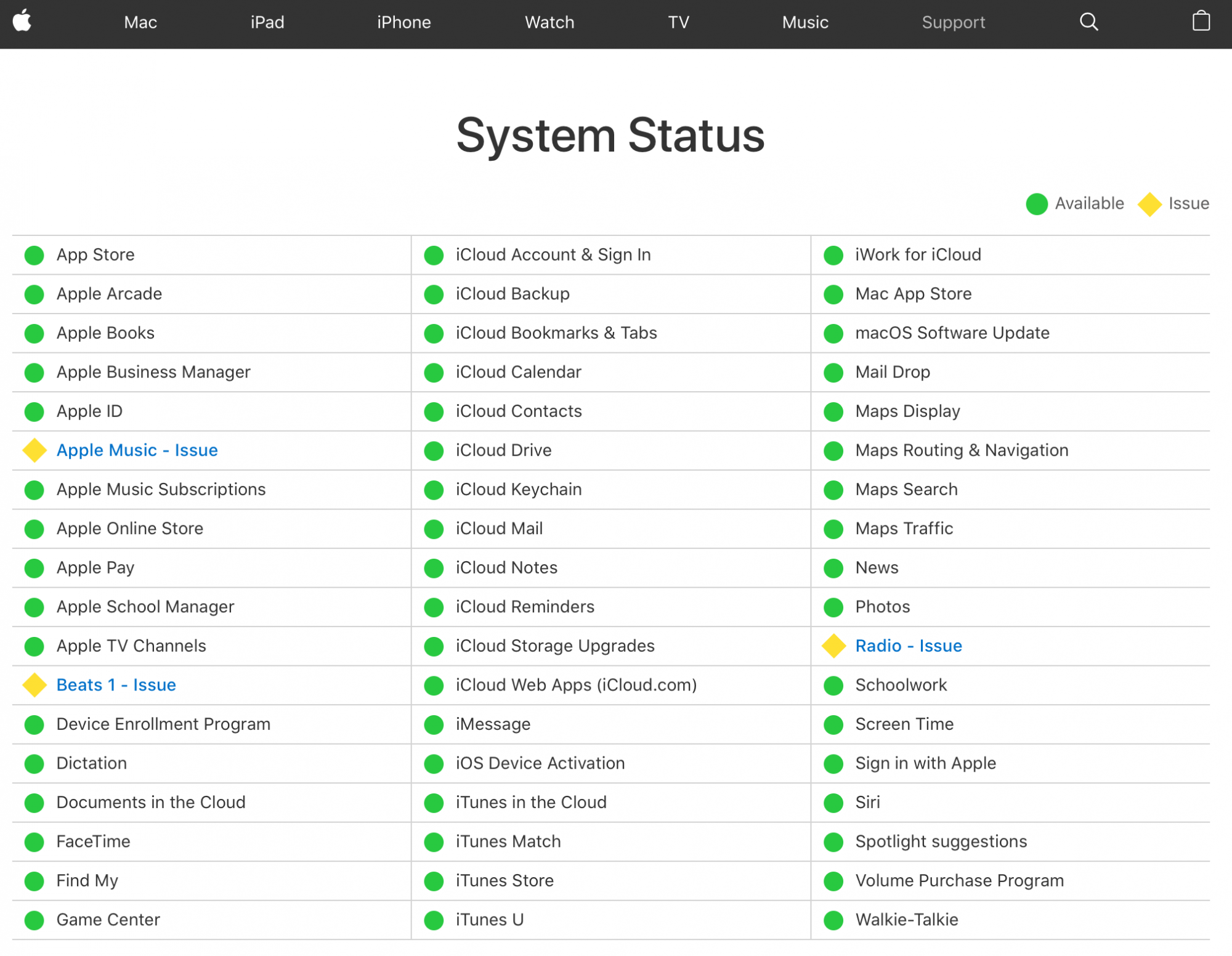This screenshot has height=956, width=1232.
Task: Click green status dot for Apple Pay
Action: click(x=34, y=568)
